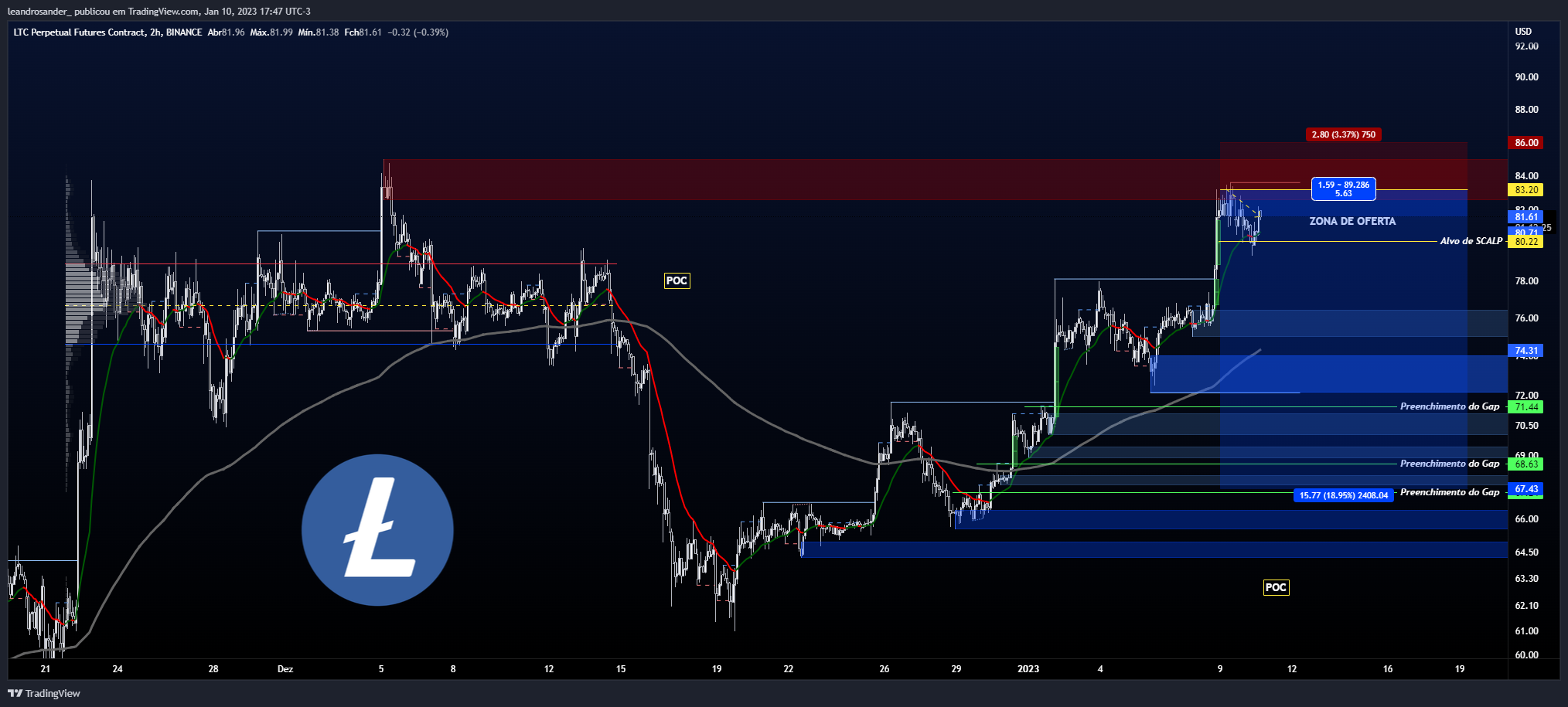Click the blue 67.43 price tag
The image size is (1568, 707).
click(1526, 489)
